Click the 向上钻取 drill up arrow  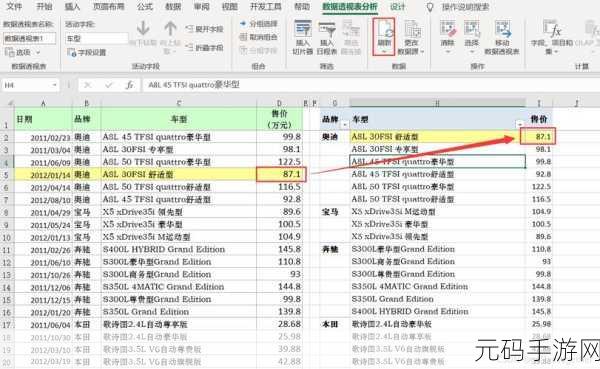coord(170,29)
